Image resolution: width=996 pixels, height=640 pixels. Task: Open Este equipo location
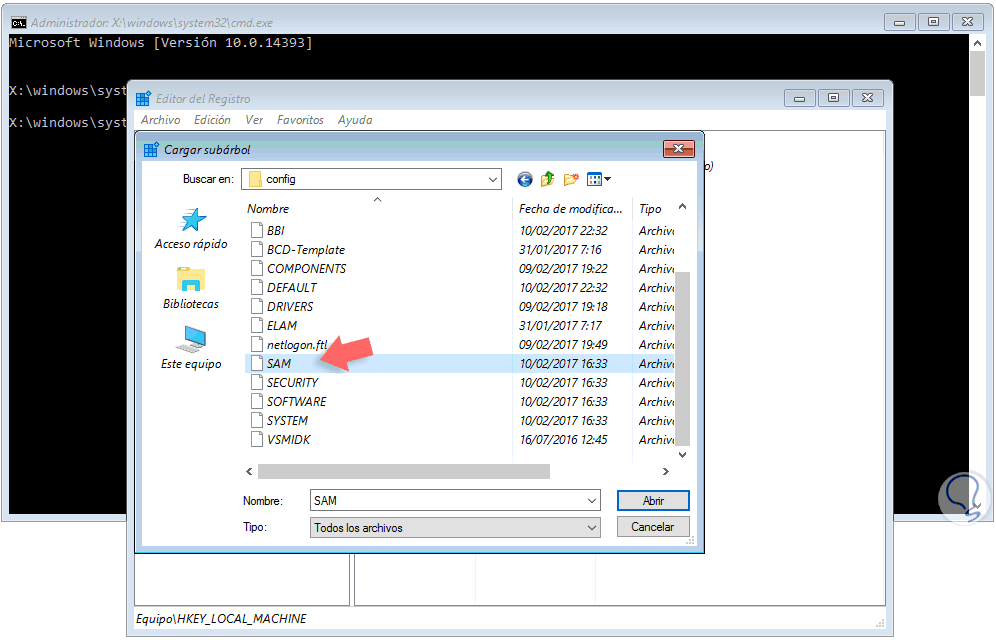click(191, 348)
